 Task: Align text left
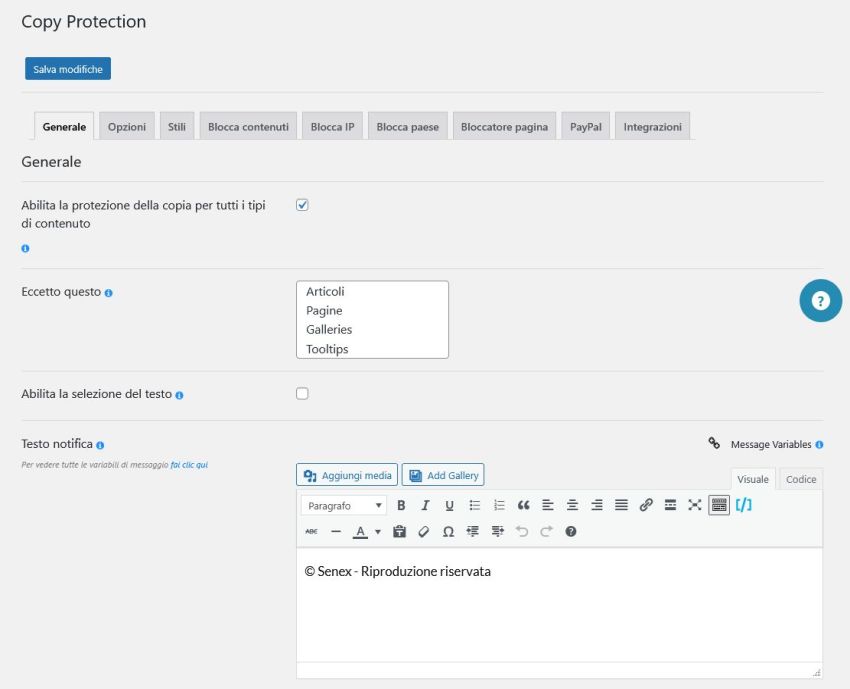click(548, 505)
